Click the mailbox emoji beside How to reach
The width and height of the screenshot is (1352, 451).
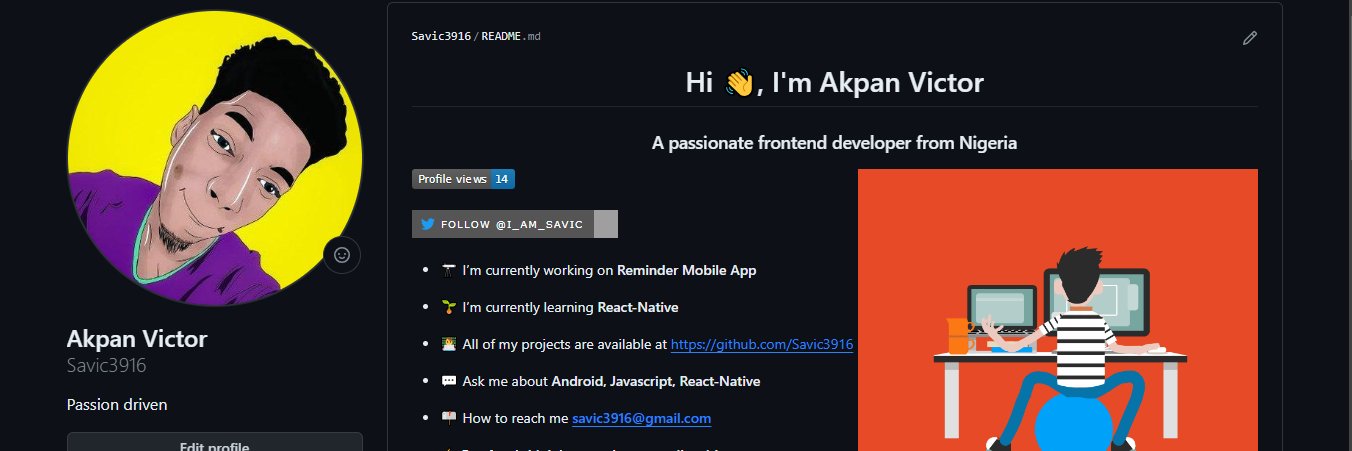coord(449,419)
